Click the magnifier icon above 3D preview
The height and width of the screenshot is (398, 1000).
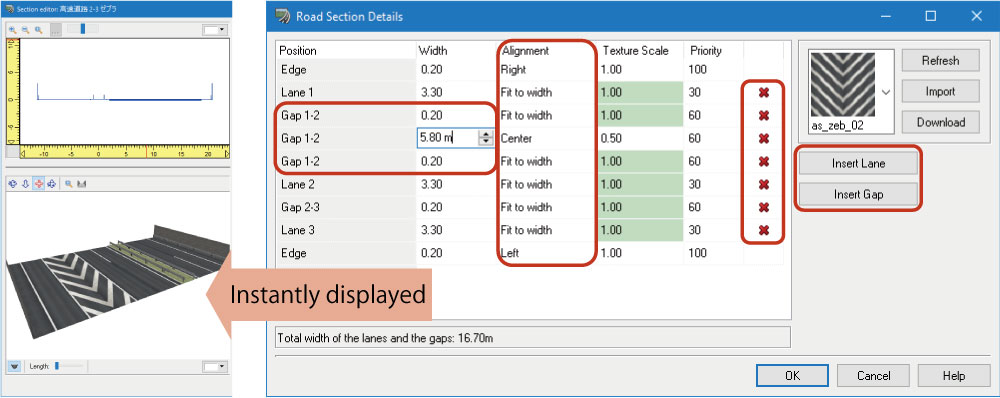68,184
